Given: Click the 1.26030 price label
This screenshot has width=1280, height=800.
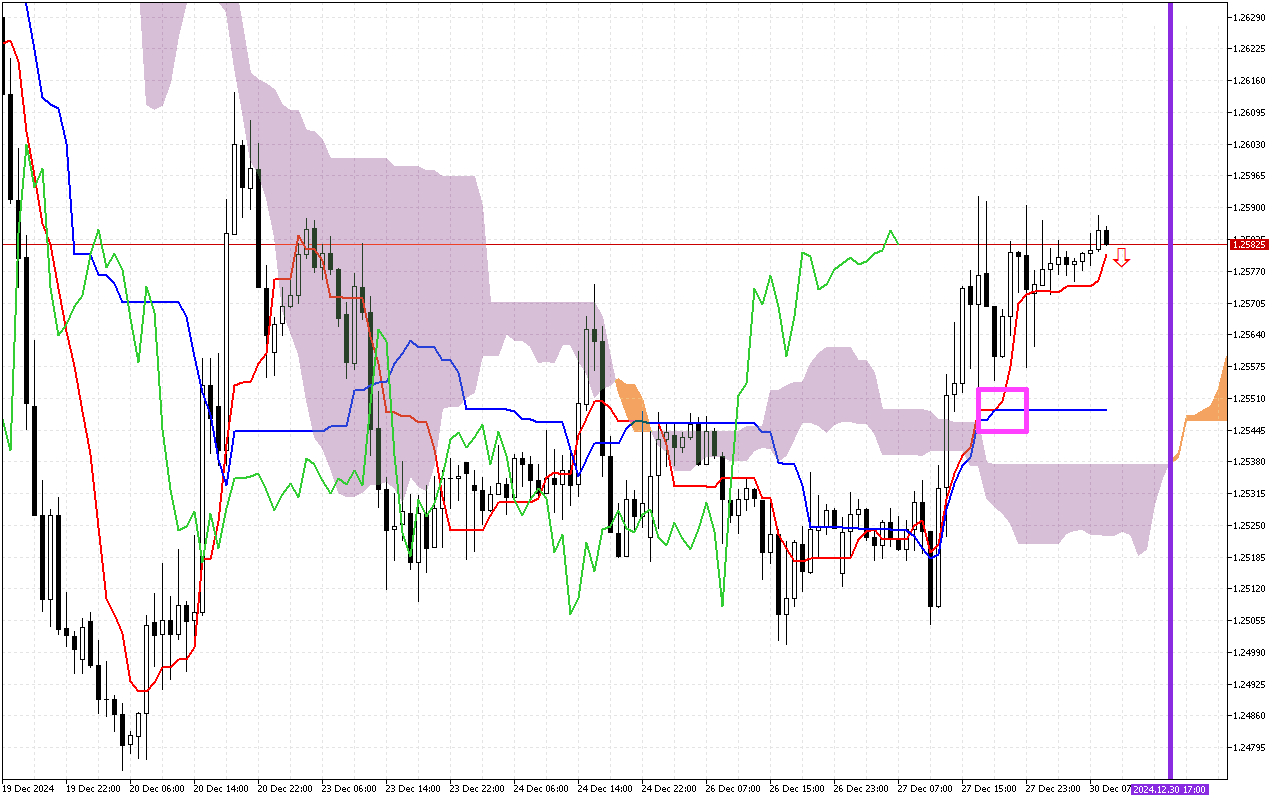Looking at the screenshot, I should (1249, 145).
